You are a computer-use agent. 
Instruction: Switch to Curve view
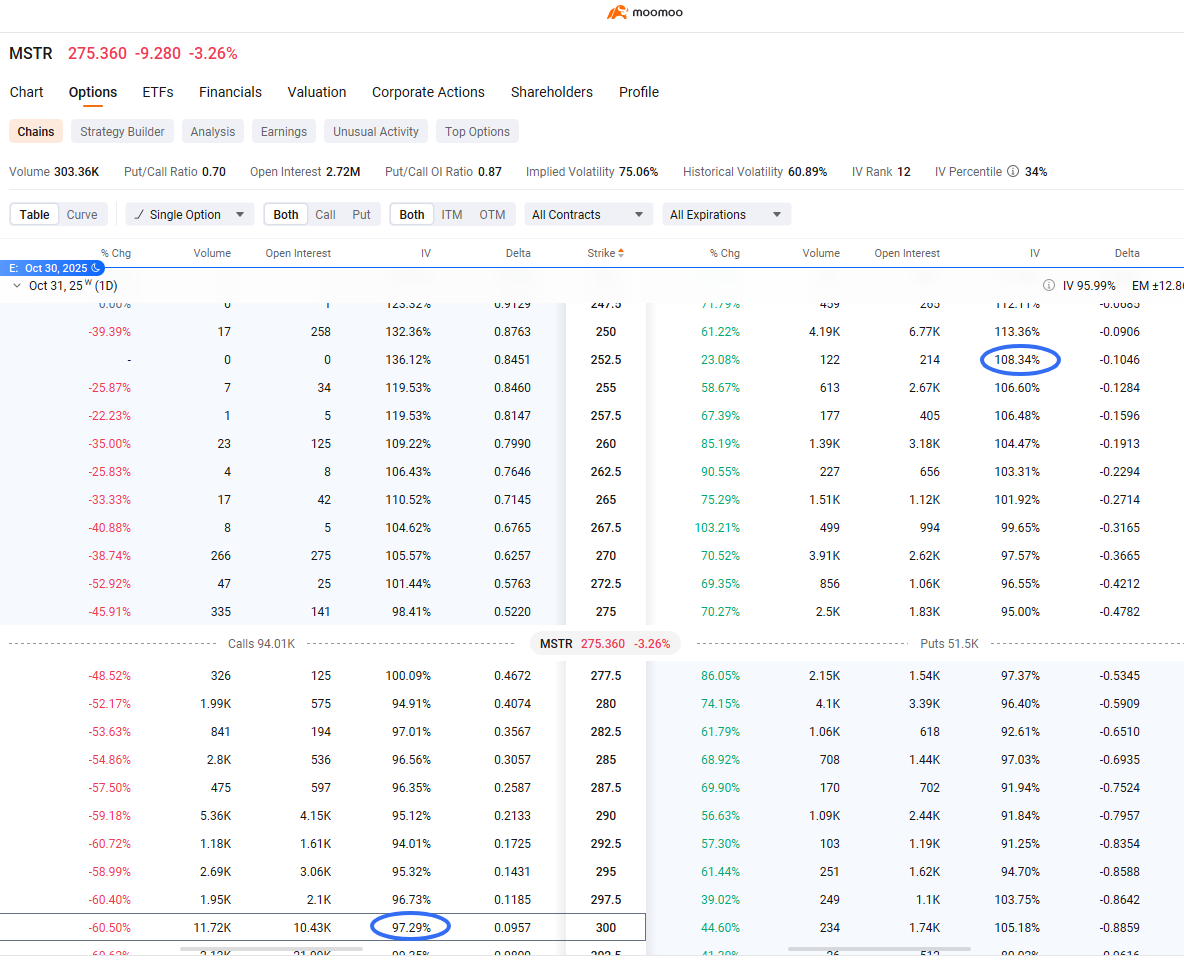pyautogui.click(x=82, y=214)
